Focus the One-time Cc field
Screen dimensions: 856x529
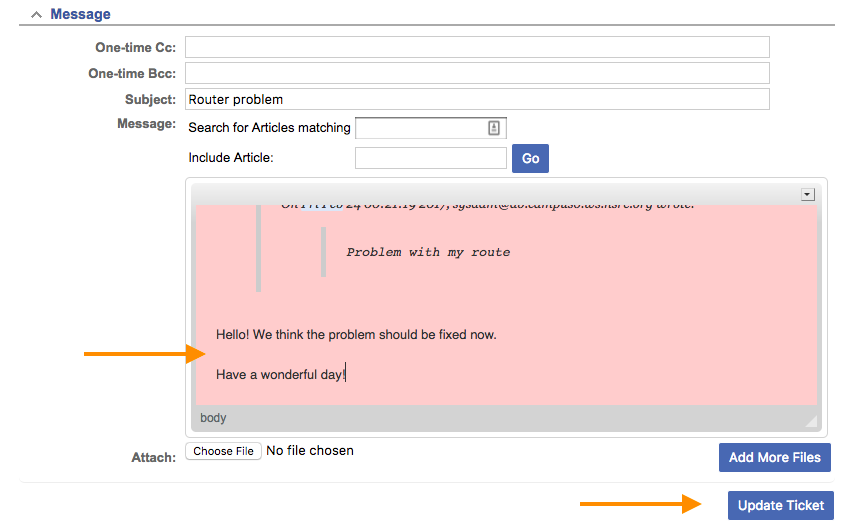pyautogui.click(x=477, y=47)
